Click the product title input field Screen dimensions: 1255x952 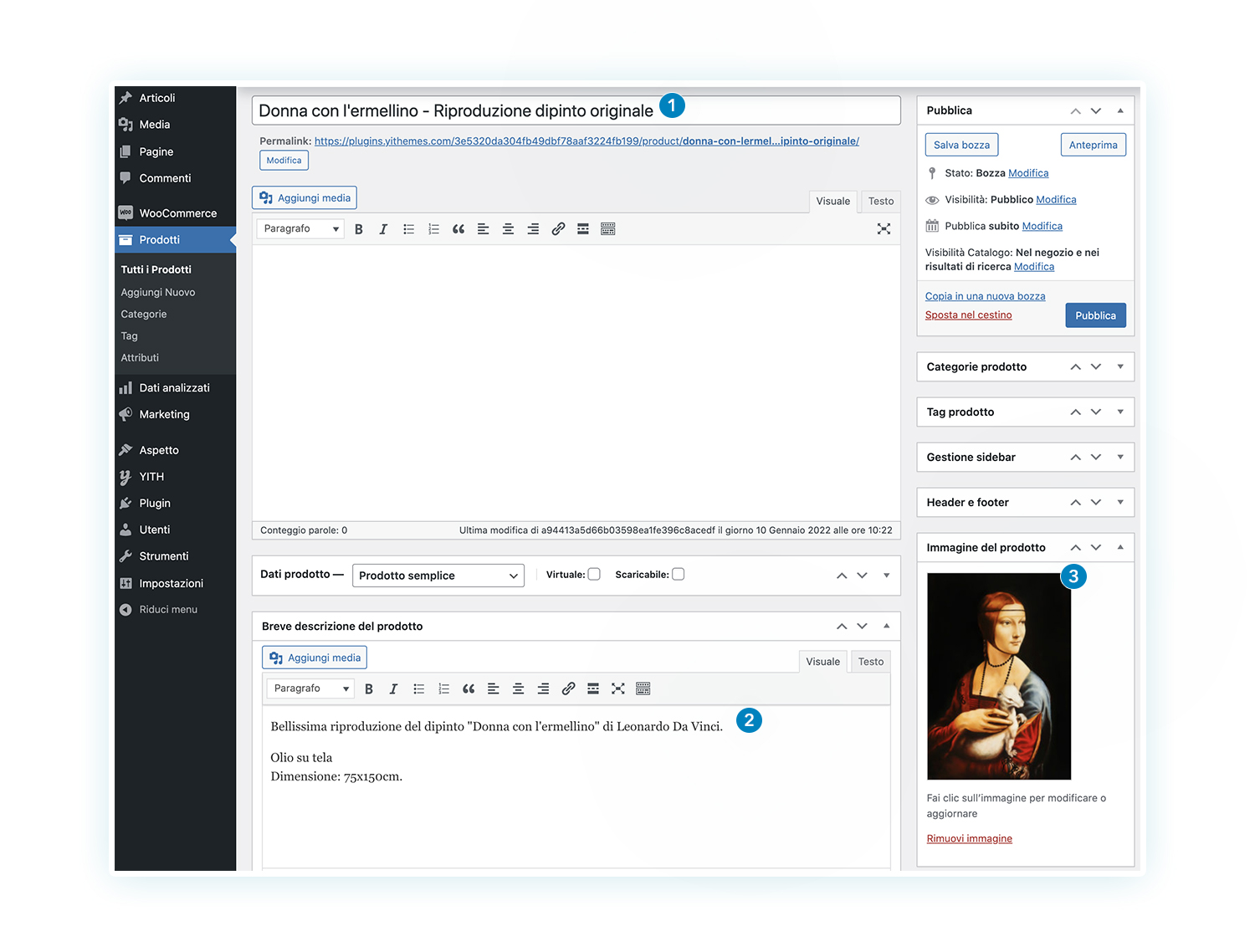point(576,111)
